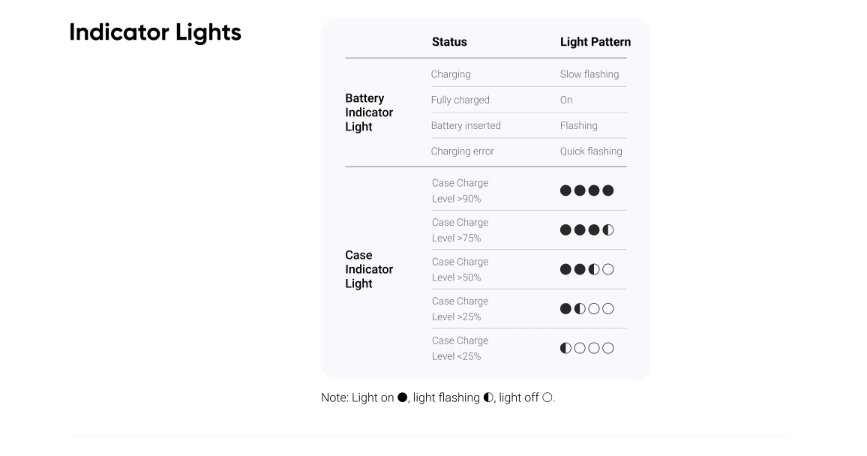This screenshot has height=456, width=867.
Task: Click the light pattern dots for <25% level
Action: coord(587,348)
